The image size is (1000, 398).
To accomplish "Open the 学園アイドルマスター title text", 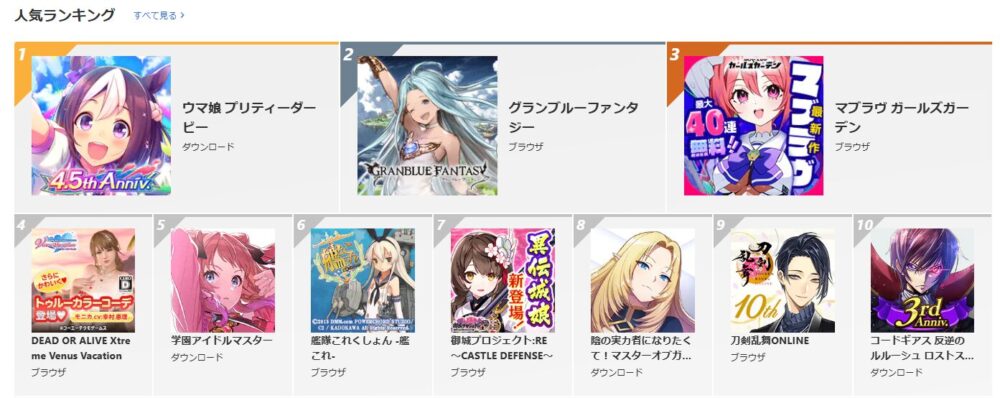I will coord(221,341).
